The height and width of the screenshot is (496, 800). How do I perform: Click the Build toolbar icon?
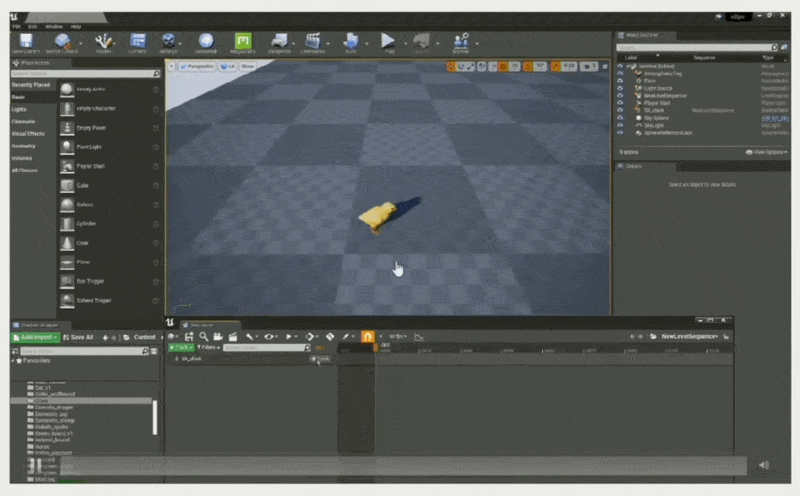click(351, 41)
